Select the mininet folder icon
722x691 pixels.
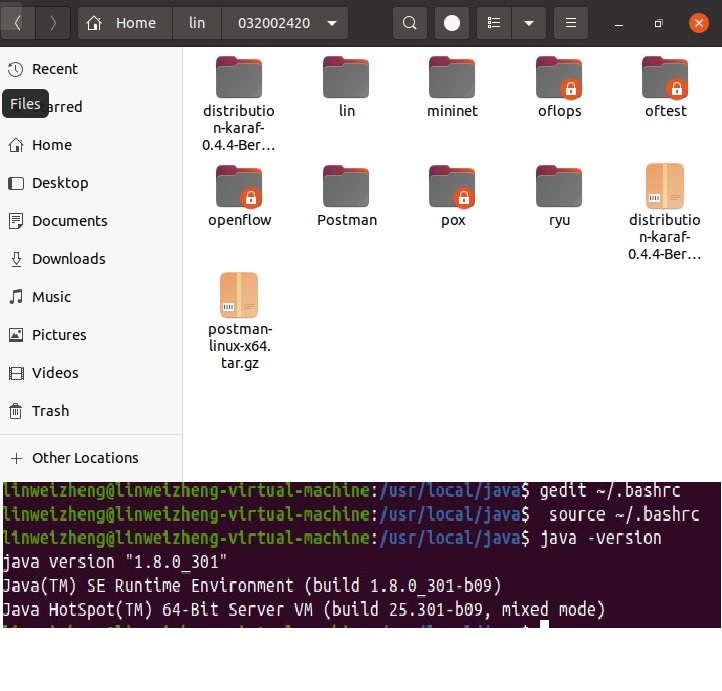point(452,78)
